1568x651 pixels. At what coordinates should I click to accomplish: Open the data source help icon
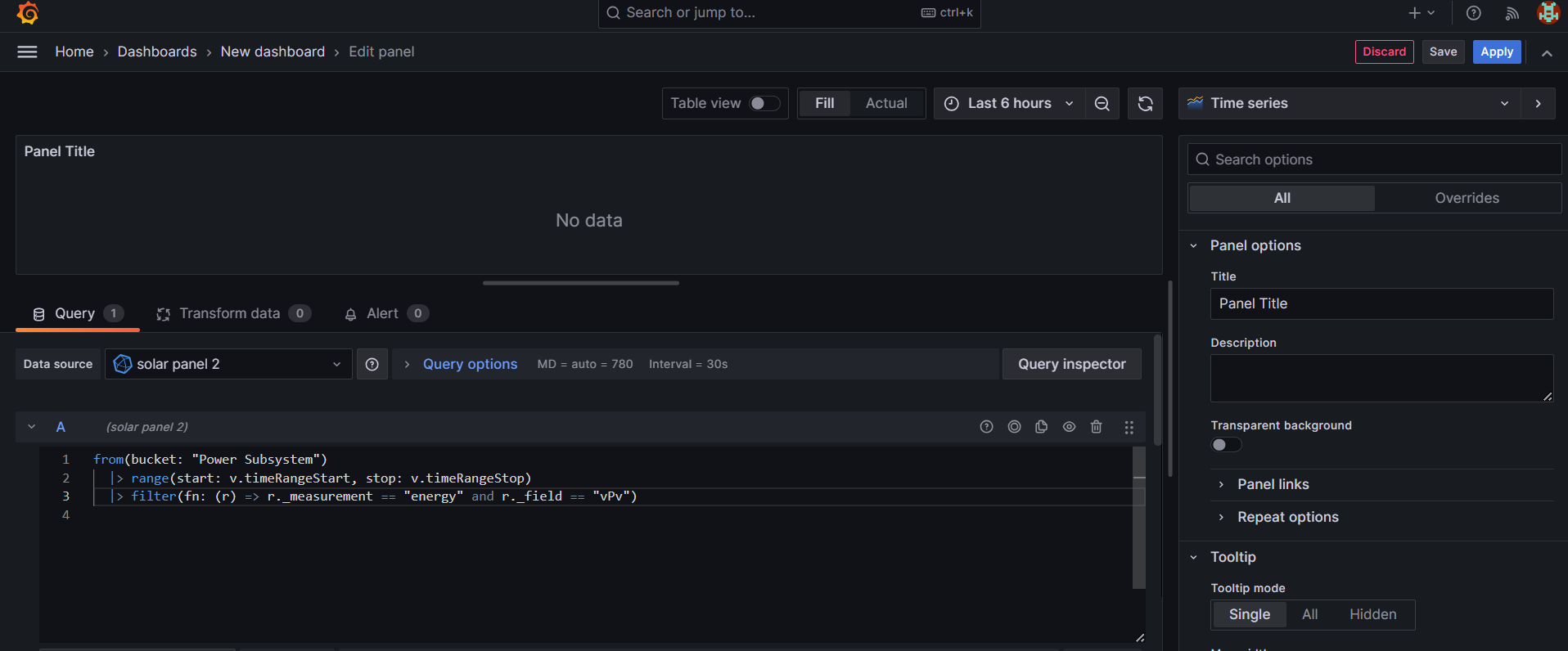[x=372, y=364]
